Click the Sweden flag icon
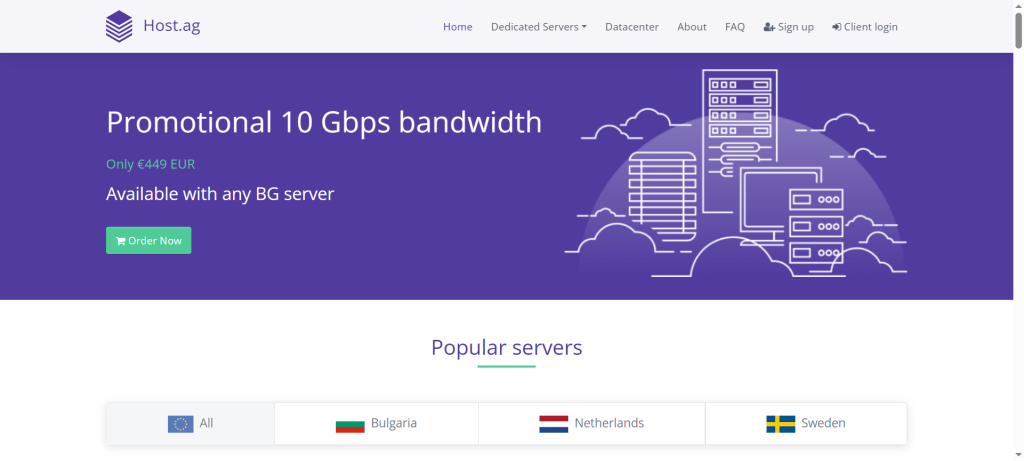Viewport: 1024px width, 461px height. (x=780, y=424)
